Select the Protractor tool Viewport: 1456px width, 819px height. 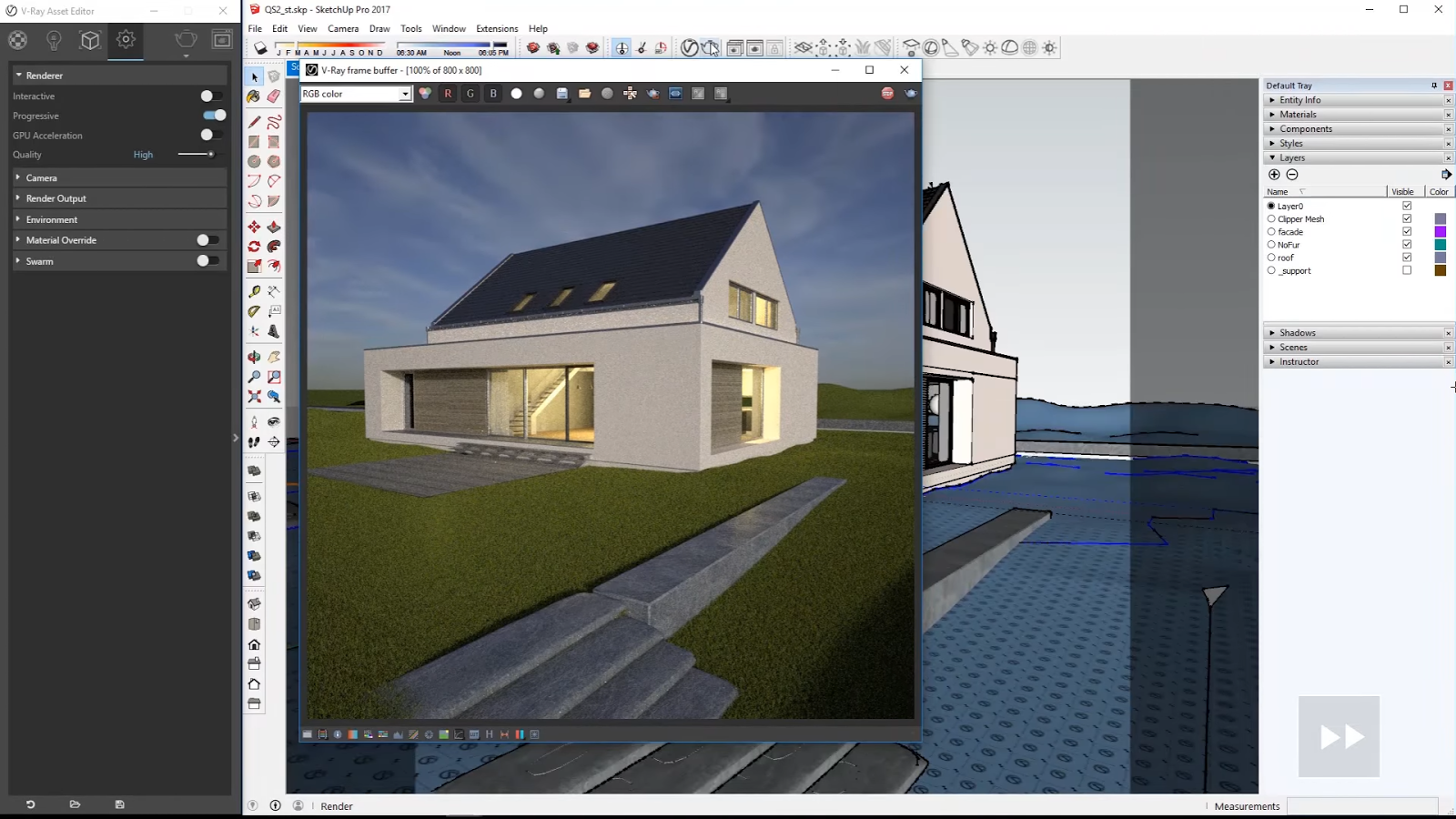tap(254, 311)
